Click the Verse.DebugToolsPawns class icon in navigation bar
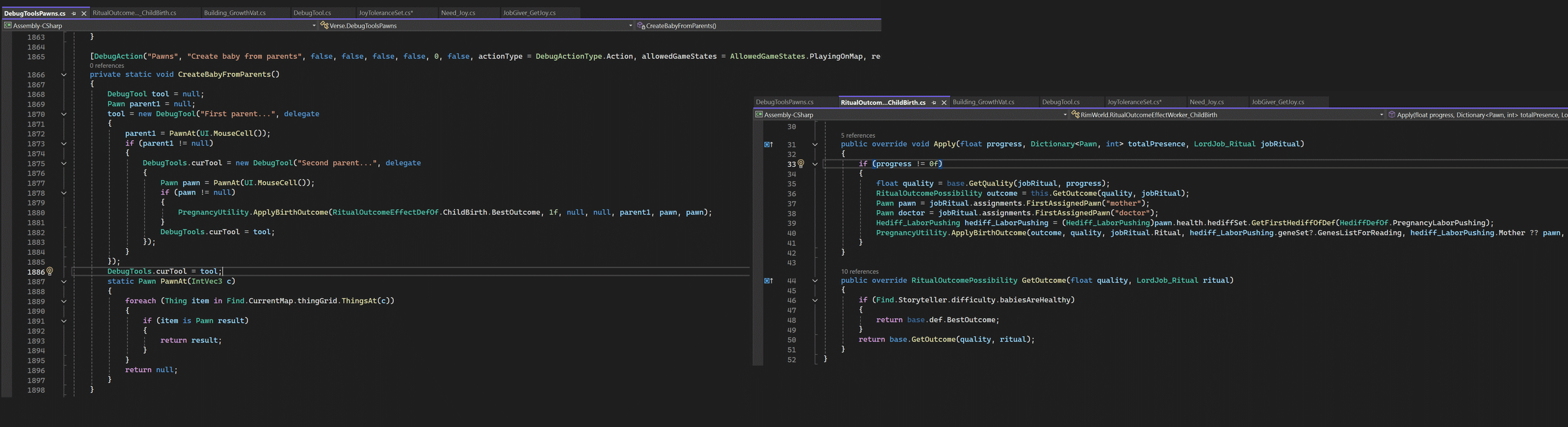1568x427 pixels. coord(325,25)
